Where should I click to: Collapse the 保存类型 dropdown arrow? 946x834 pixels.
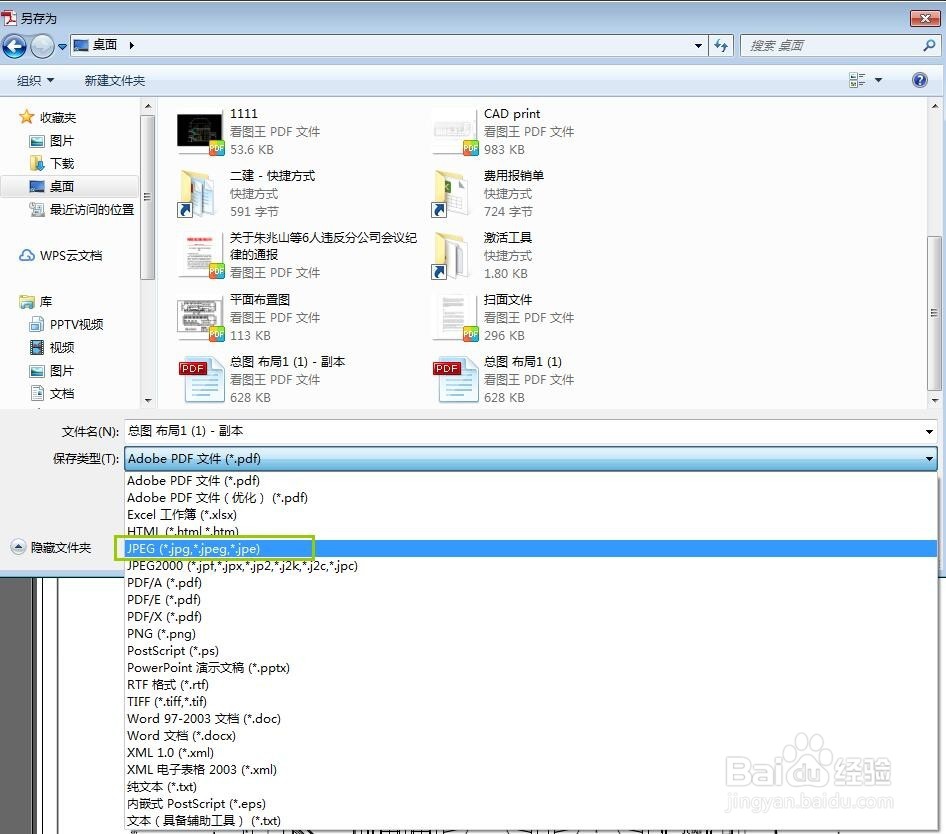click(x=929, y=459)
